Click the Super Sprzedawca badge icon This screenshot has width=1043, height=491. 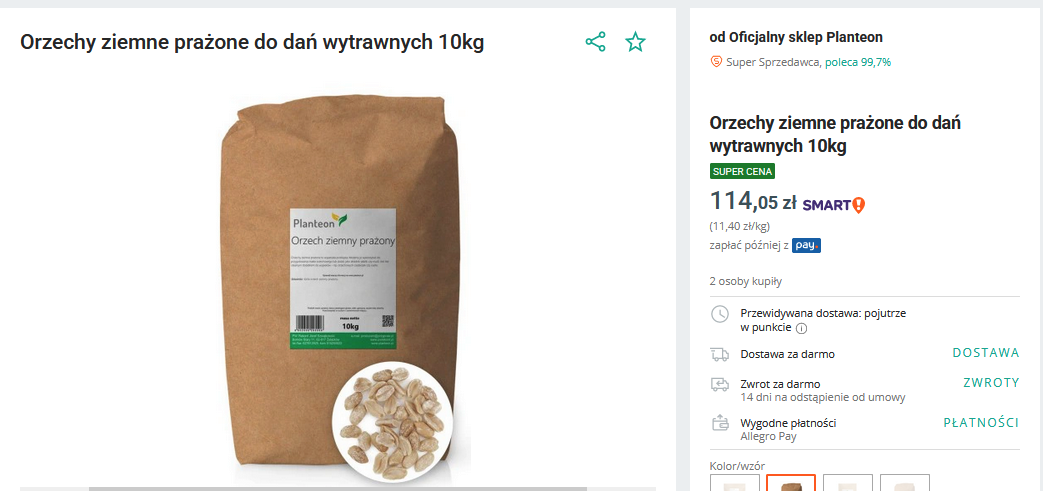pyautogui.click(x=716, y=62)
